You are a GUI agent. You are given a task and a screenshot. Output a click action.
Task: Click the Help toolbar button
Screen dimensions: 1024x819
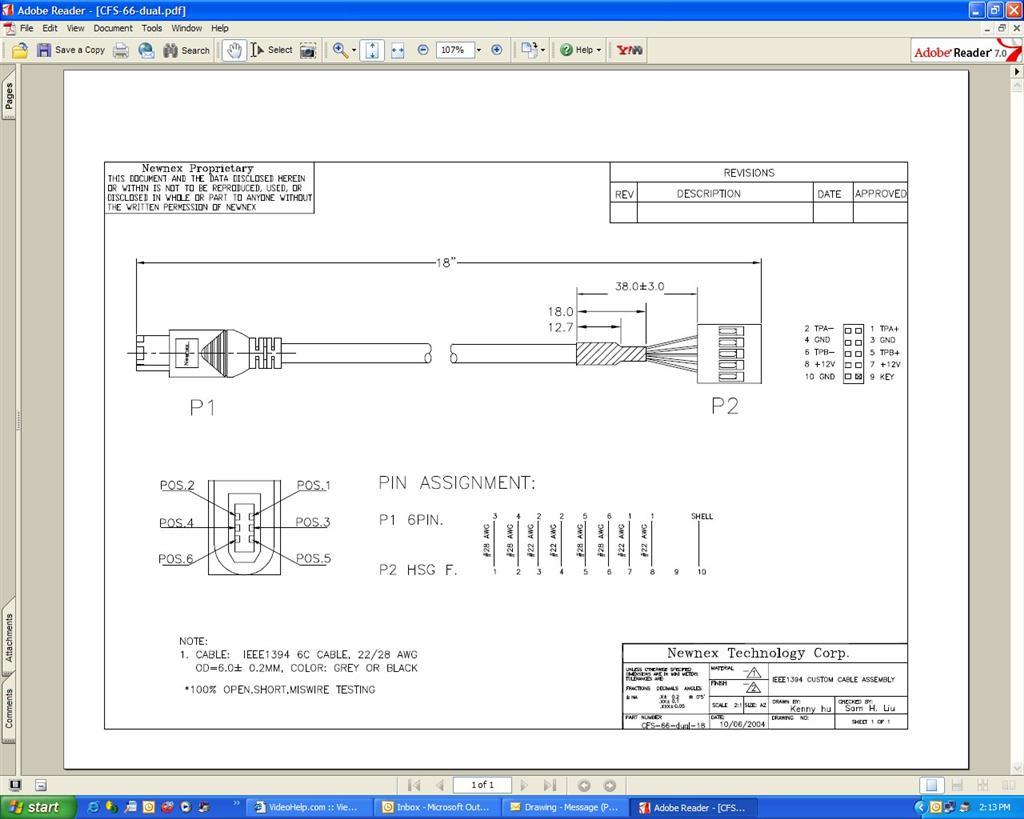tap(577, 50)
